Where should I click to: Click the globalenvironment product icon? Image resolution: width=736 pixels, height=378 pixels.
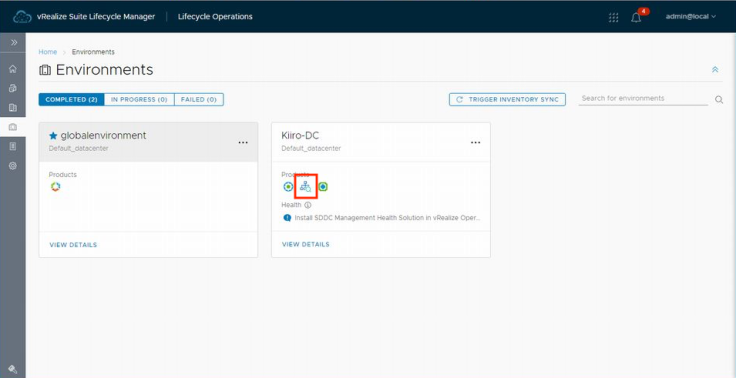point(55,187)
